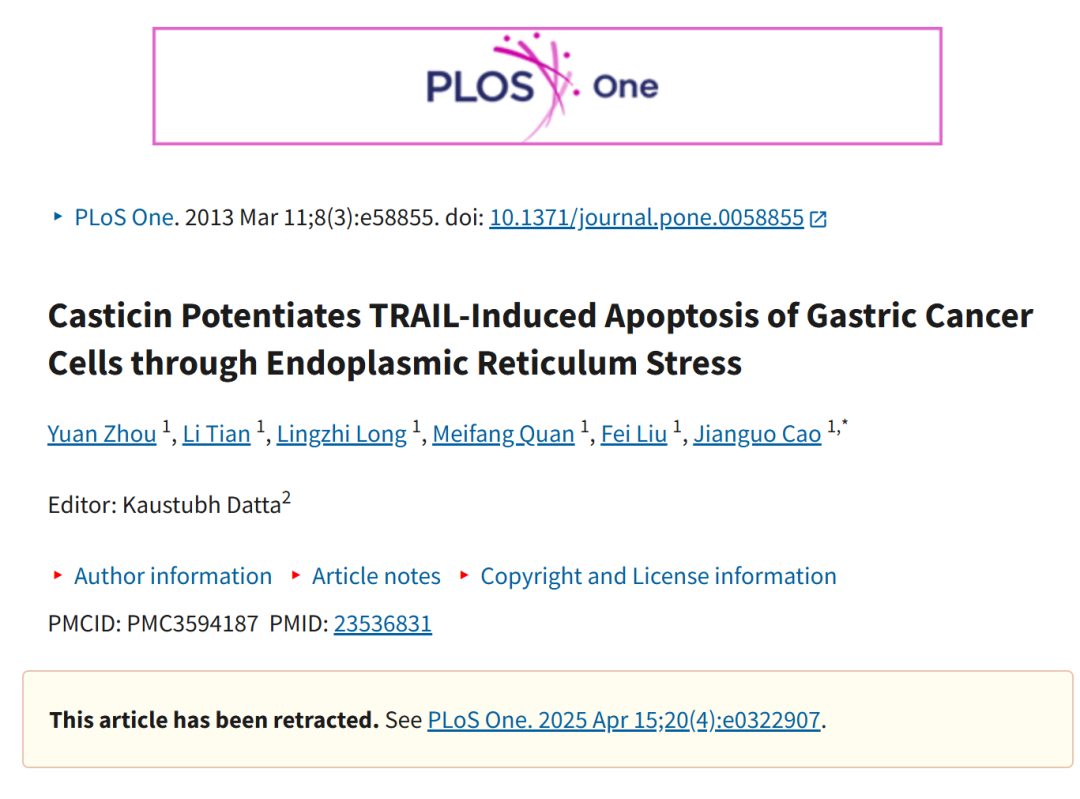The width and height of the screenshot is (1080, 799).
Task: Open DOI link 10.1371/journal.pone.0058855
Action: click(646, 218)
